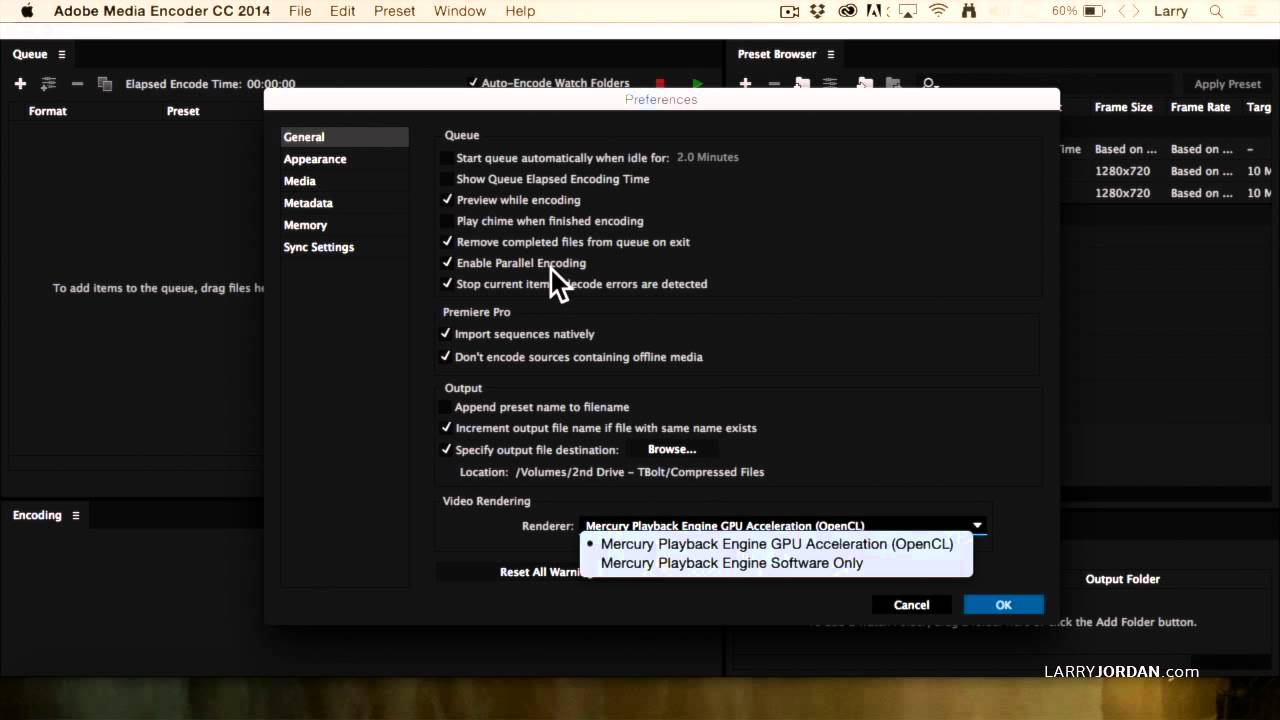Select Appearance preferences category
This screenshot has width=1280, height=720.
pyautogui.click(x=344, y=159)
